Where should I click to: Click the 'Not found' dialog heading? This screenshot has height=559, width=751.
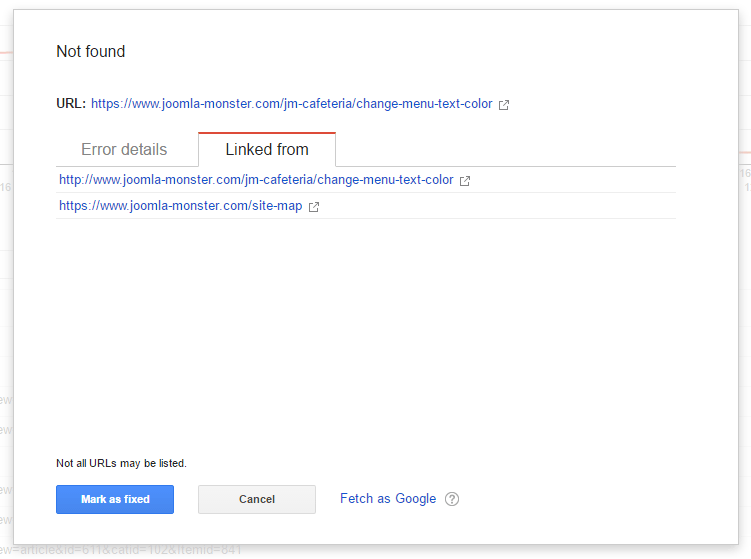click(91, 51)
